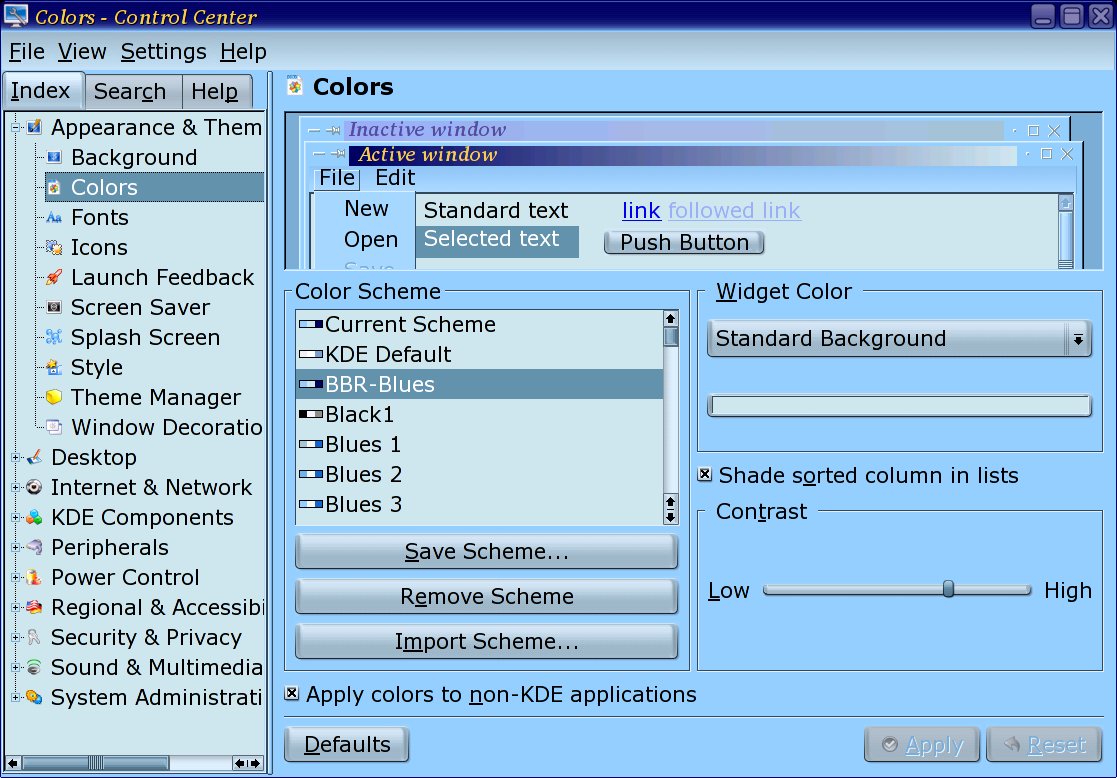Click the Screen Saver icon
The width and height of the screenshot is (1117, 778).
click(54, 307)
